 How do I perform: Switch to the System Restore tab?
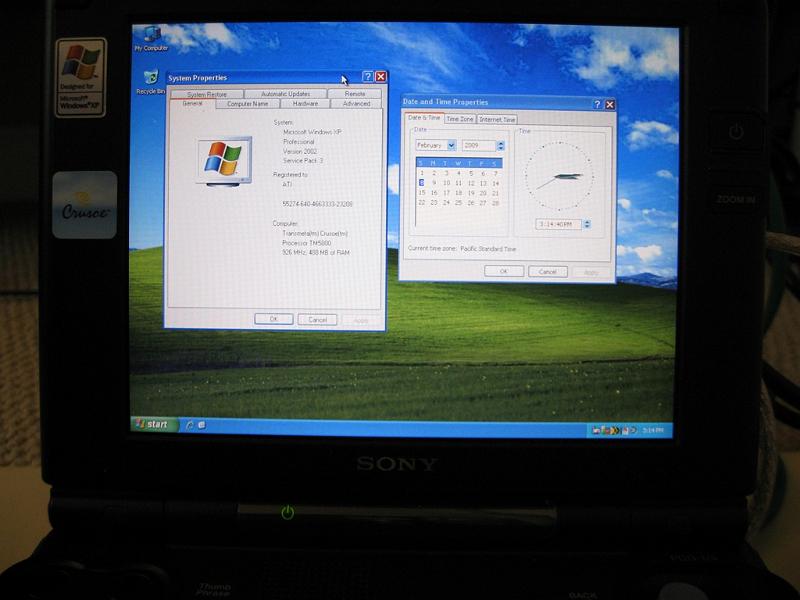[x=207, y=94]
